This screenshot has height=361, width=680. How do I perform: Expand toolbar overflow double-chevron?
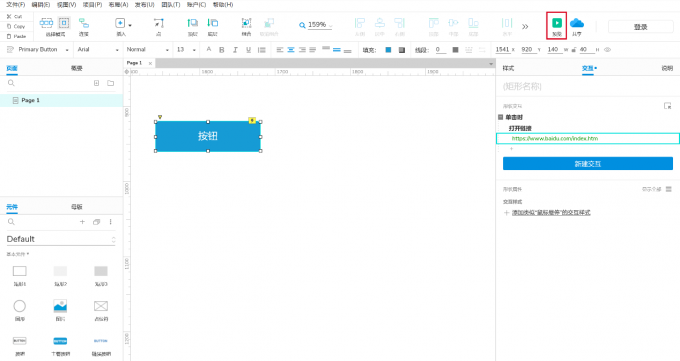click(525, 26)
